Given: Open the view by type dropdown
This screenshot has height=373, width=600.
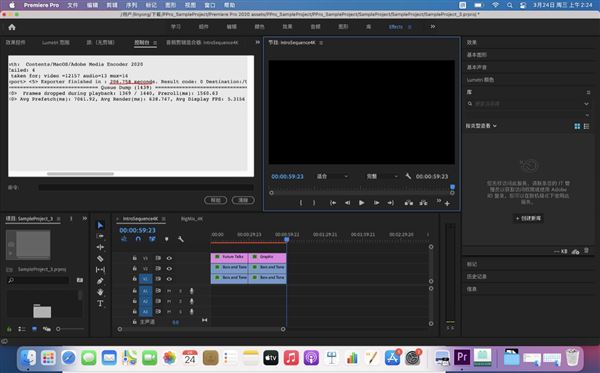Looking at the screenshot, I should click(481, 126).
